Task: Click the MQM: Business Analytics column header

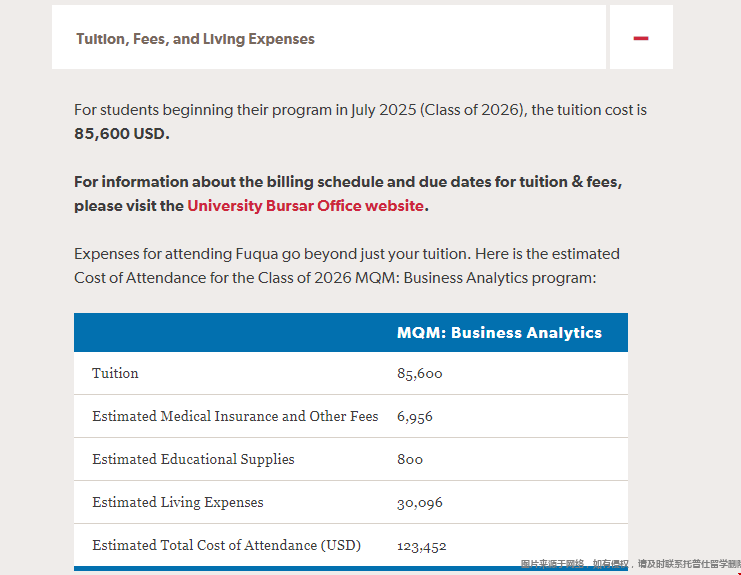Action: [499, 333]
